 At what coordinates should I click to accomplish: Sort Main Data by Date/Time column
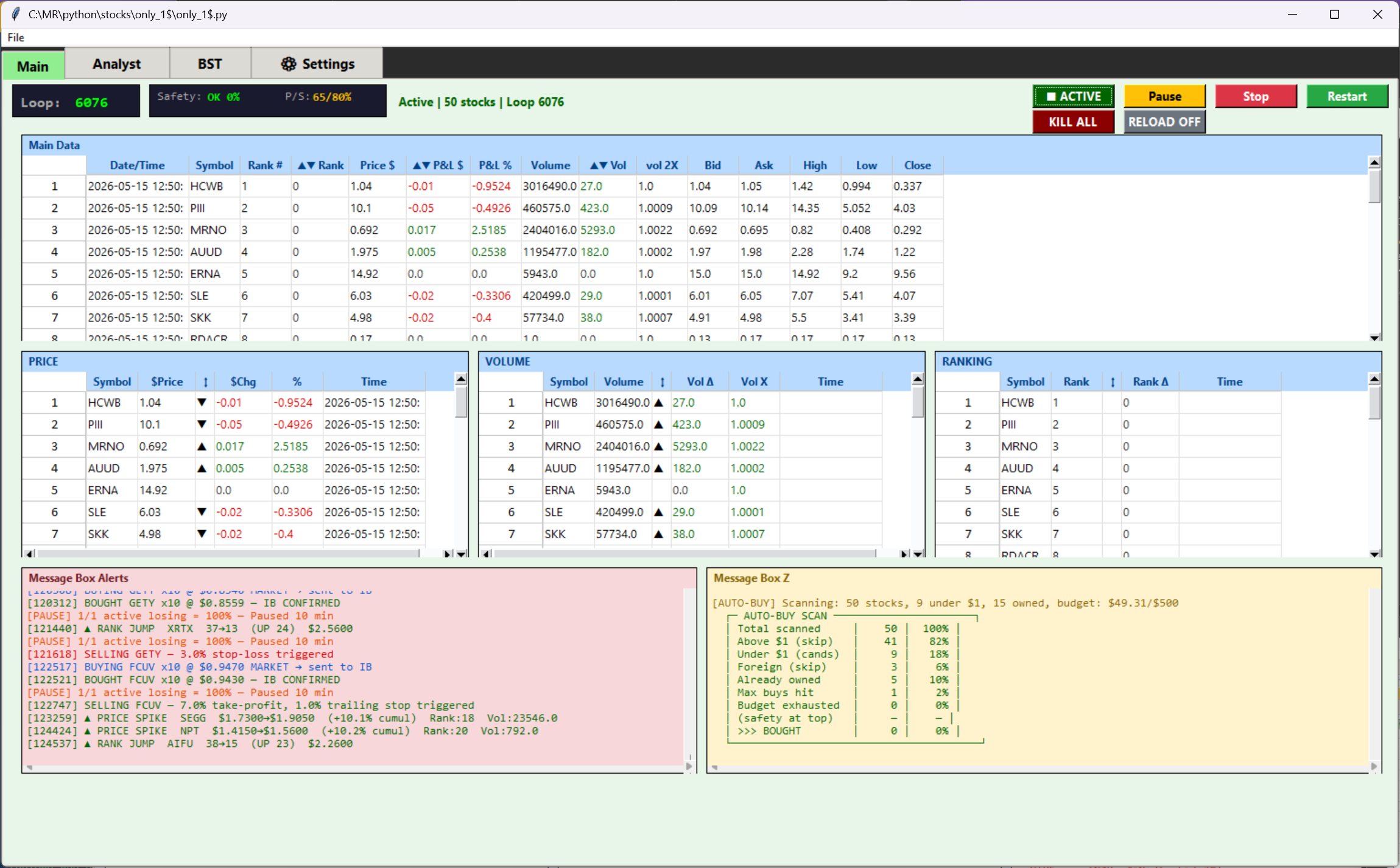coord(137,165)
